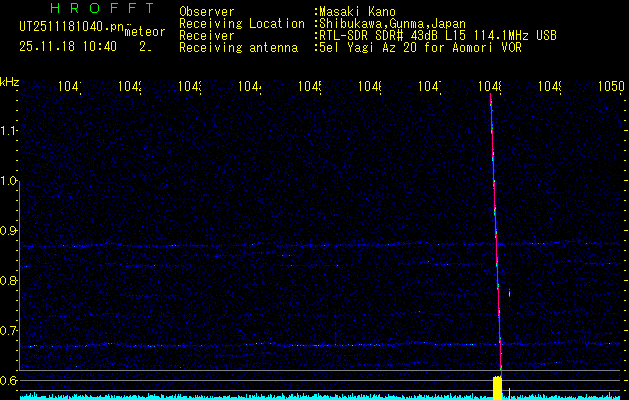Image resolution: width=629 pixels, height=400 pixels.
Task: Click the 'Receiving Location' field label
Action: tap(241, 23)
